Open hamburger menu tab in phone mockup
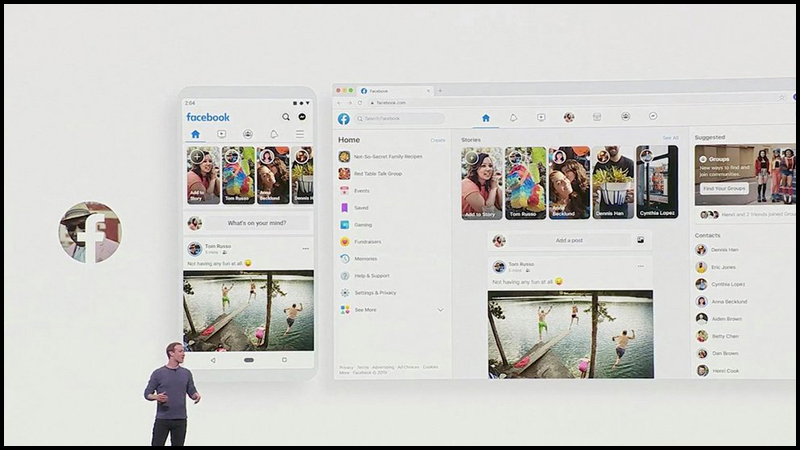The width and height of the screenshot is (800, 450). pos(300,134)
